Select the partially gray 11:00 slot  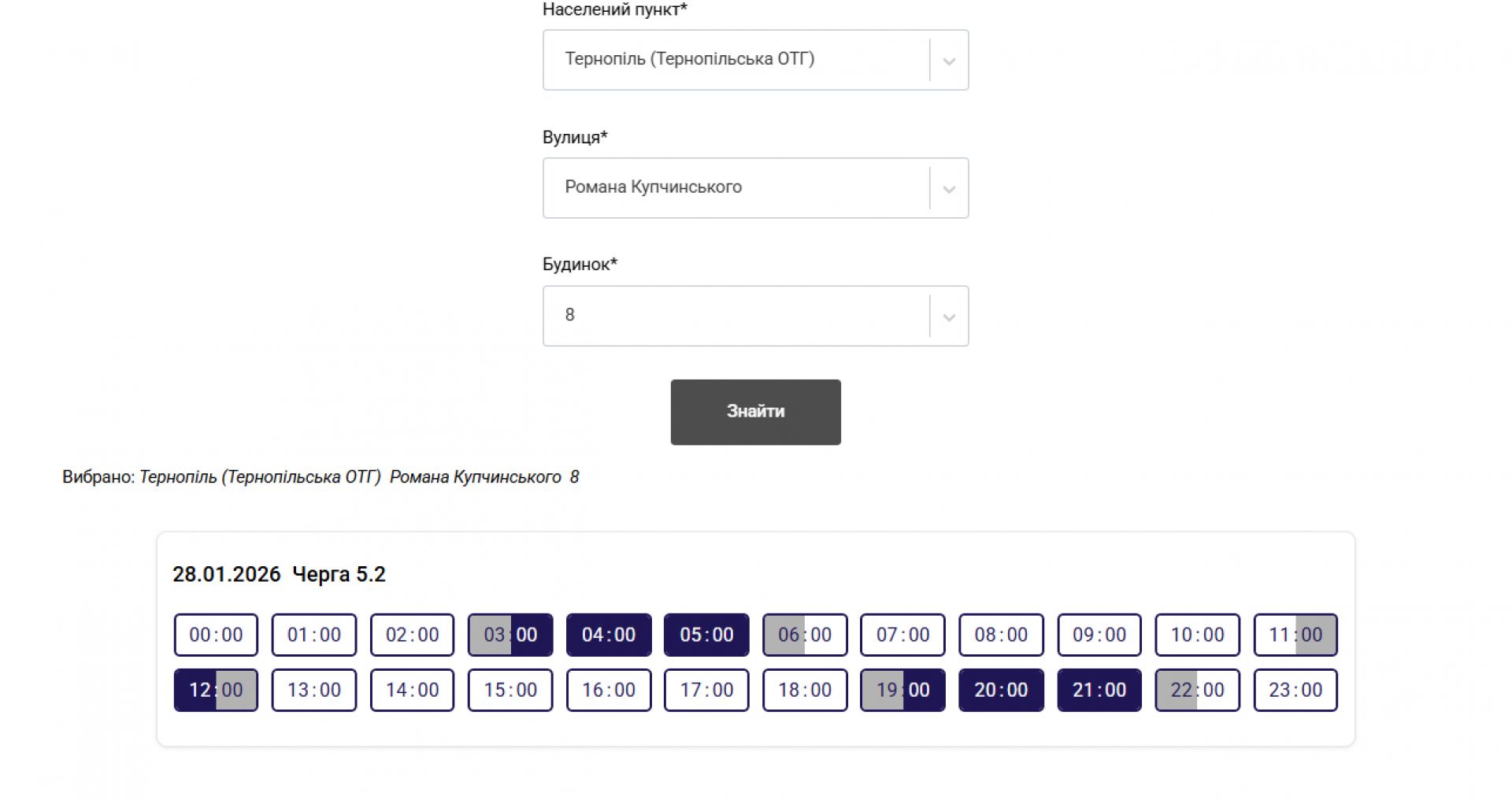click(x=1295, y=635)
